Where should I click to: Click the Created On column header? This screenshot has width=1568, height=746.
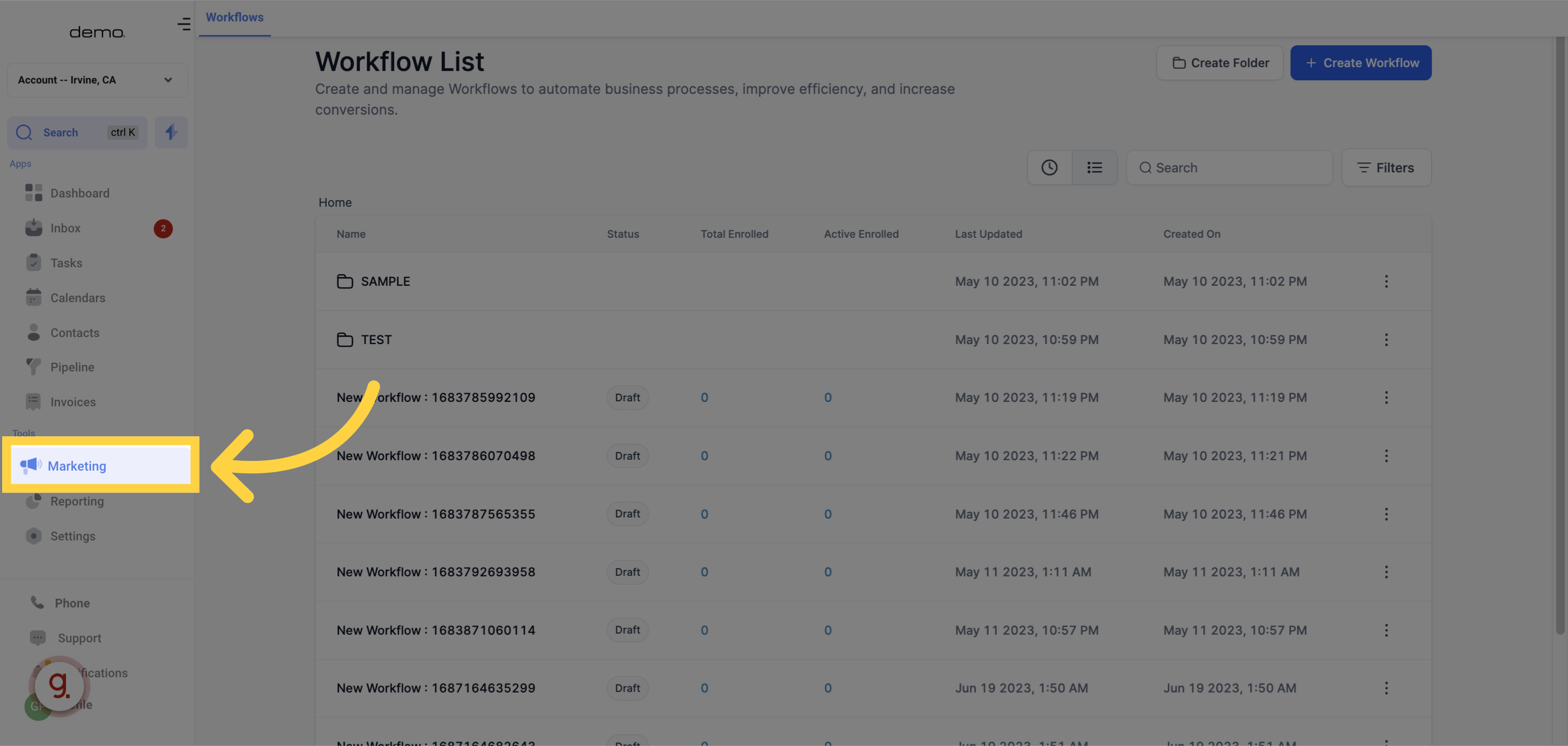coord(1192,234)
